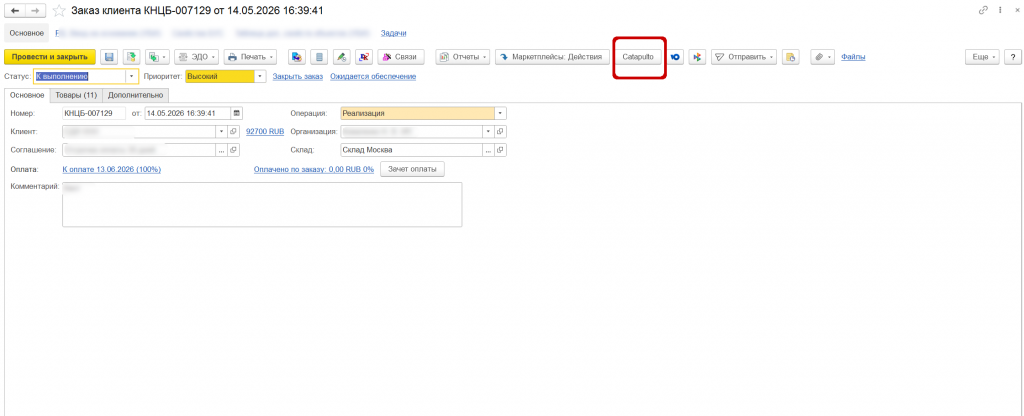Viewport: 1024px width, 416px height.
Task: Click the help question mark button
Action: pos(1013,57)
